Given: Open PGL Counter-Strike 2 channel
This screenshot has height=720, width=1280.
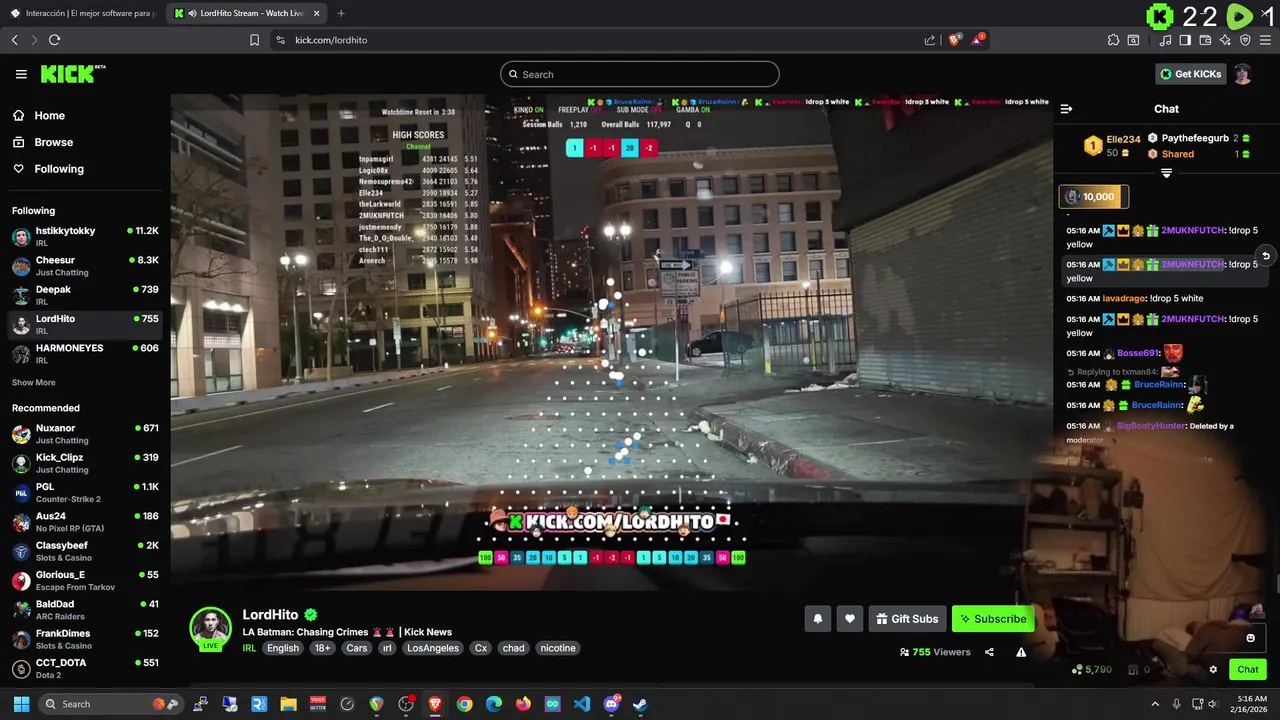Looking at the screenshot, I should coord(85,492).
